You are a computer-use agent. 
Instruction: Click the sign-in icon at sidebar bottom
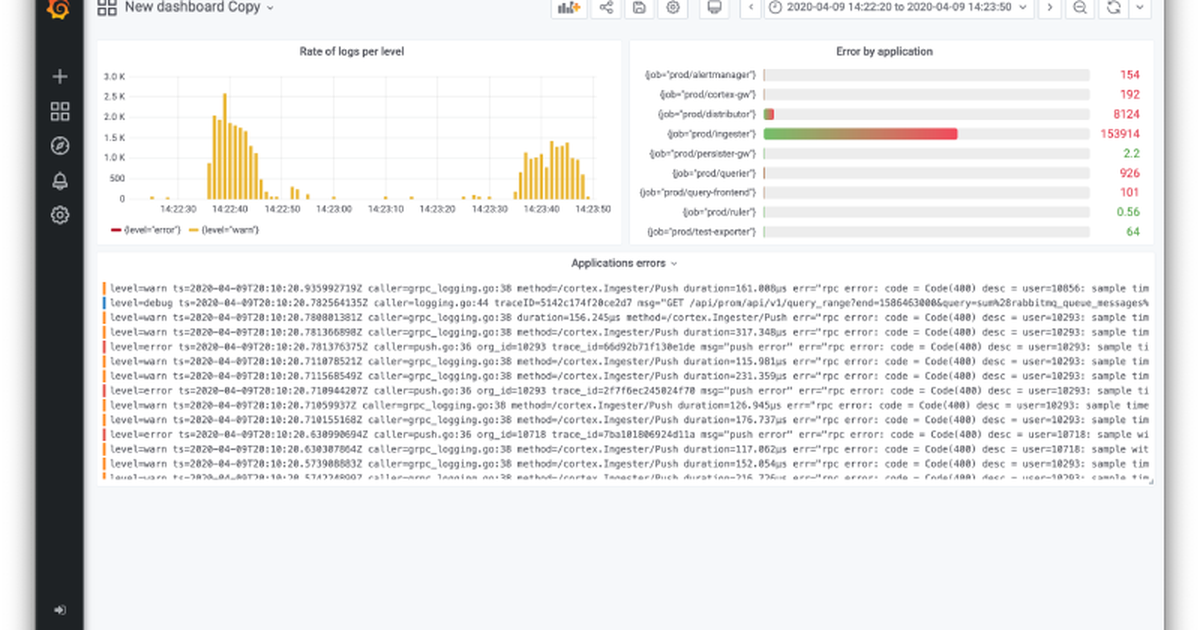pos(60,609)
